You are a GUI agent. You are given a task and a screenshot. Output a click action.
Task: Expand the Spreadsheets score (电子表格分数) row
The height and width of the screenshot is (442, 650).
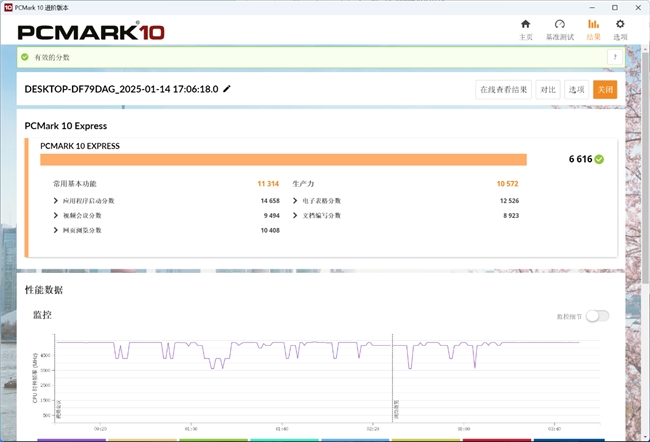click(x=295, y=201)
